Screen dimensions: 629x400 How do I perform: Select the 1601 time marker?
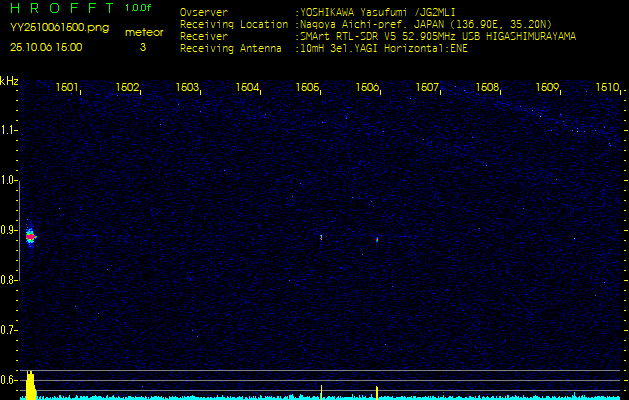click(x=67, y=88)
